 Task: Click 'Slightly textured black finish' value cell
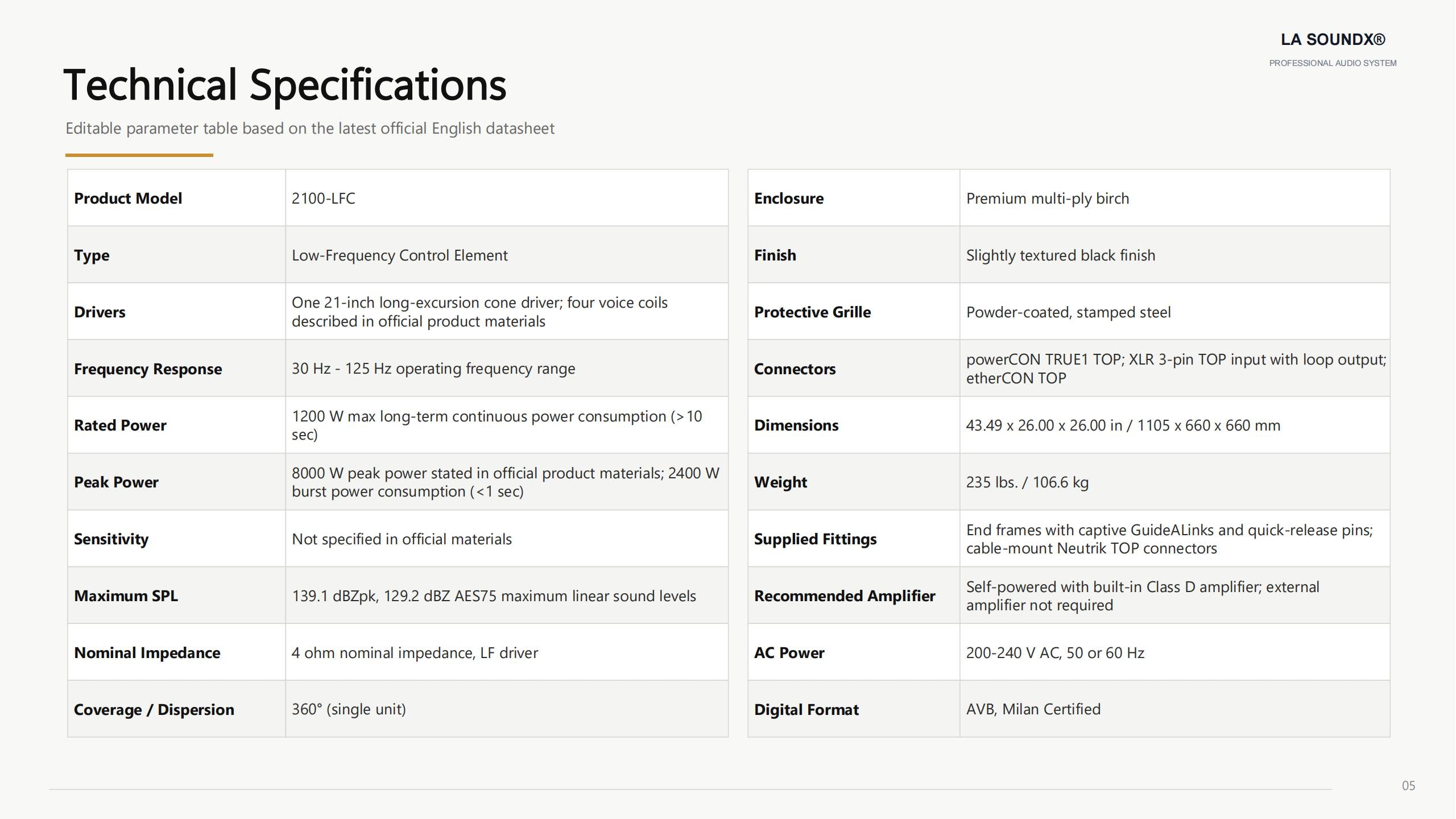tap(1175, 255)
